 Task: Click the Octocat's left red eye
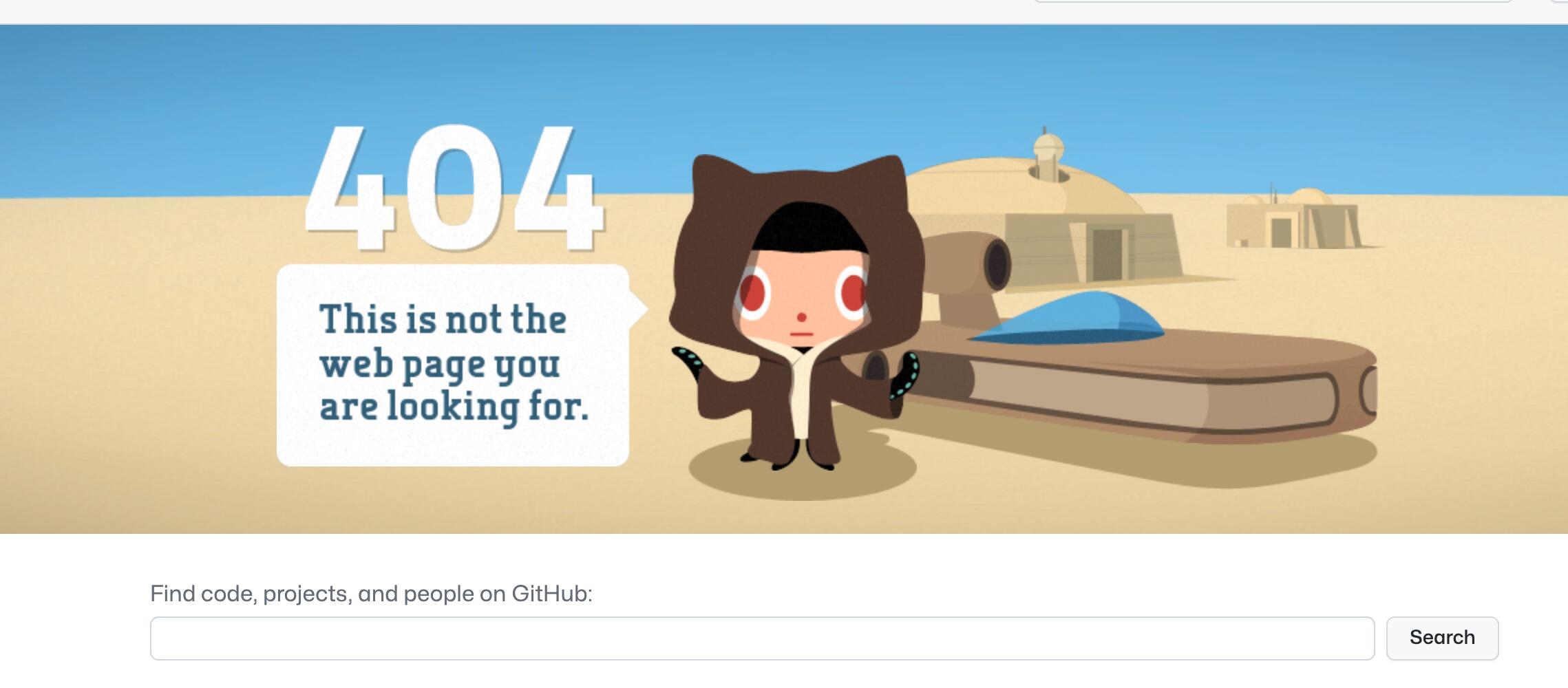tap(753, 293)
